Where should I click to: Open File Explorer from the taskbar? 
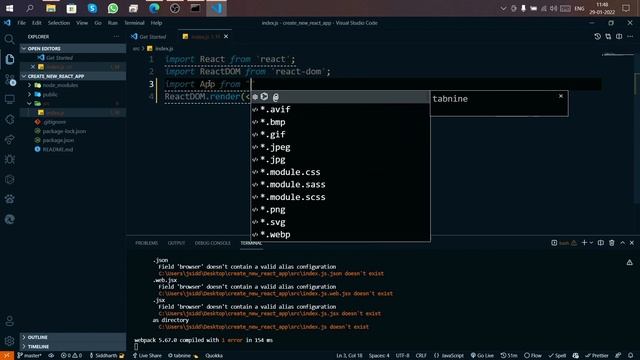[51, 8]
